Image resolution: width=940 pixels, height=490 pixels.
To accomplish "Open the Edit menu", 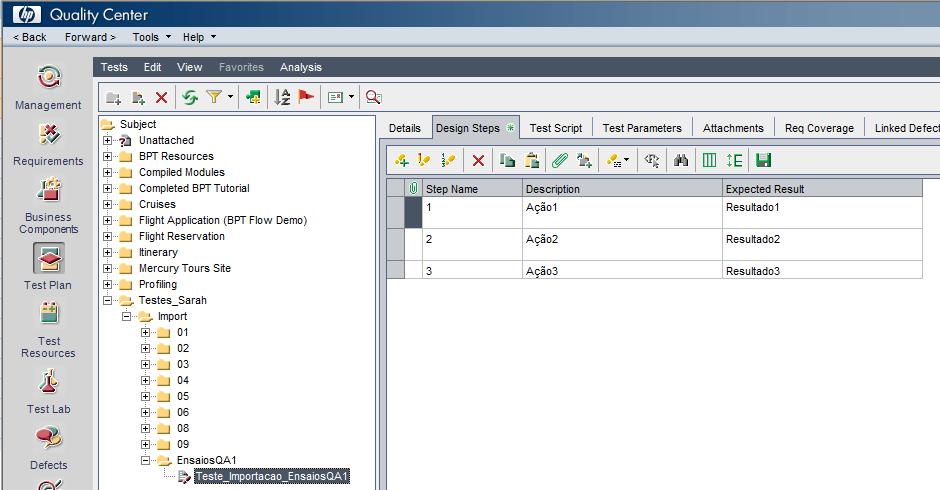I will click(x=152, y=67).
